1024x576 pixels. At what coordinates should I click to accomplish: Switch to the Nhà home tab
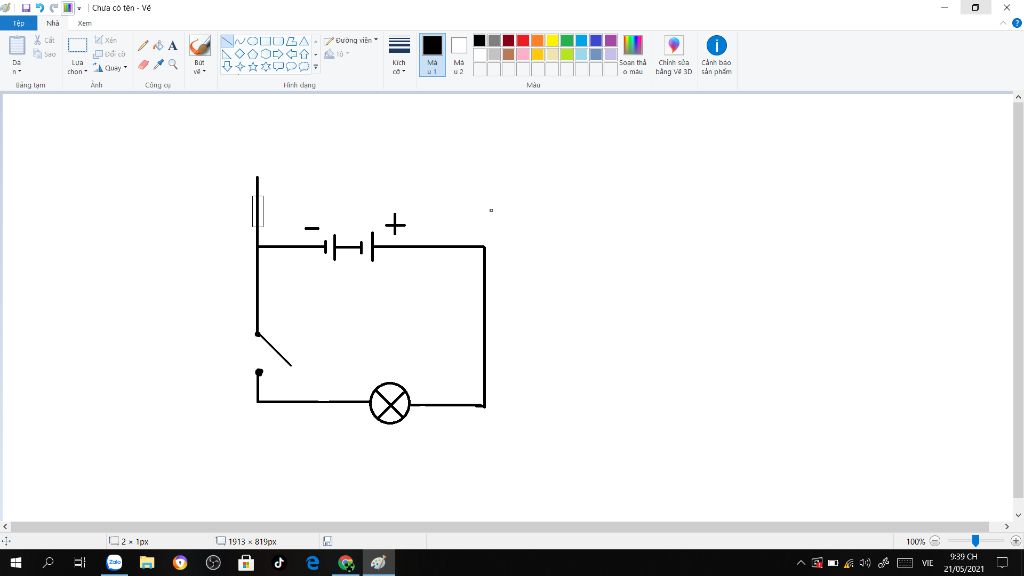[53, 23]
